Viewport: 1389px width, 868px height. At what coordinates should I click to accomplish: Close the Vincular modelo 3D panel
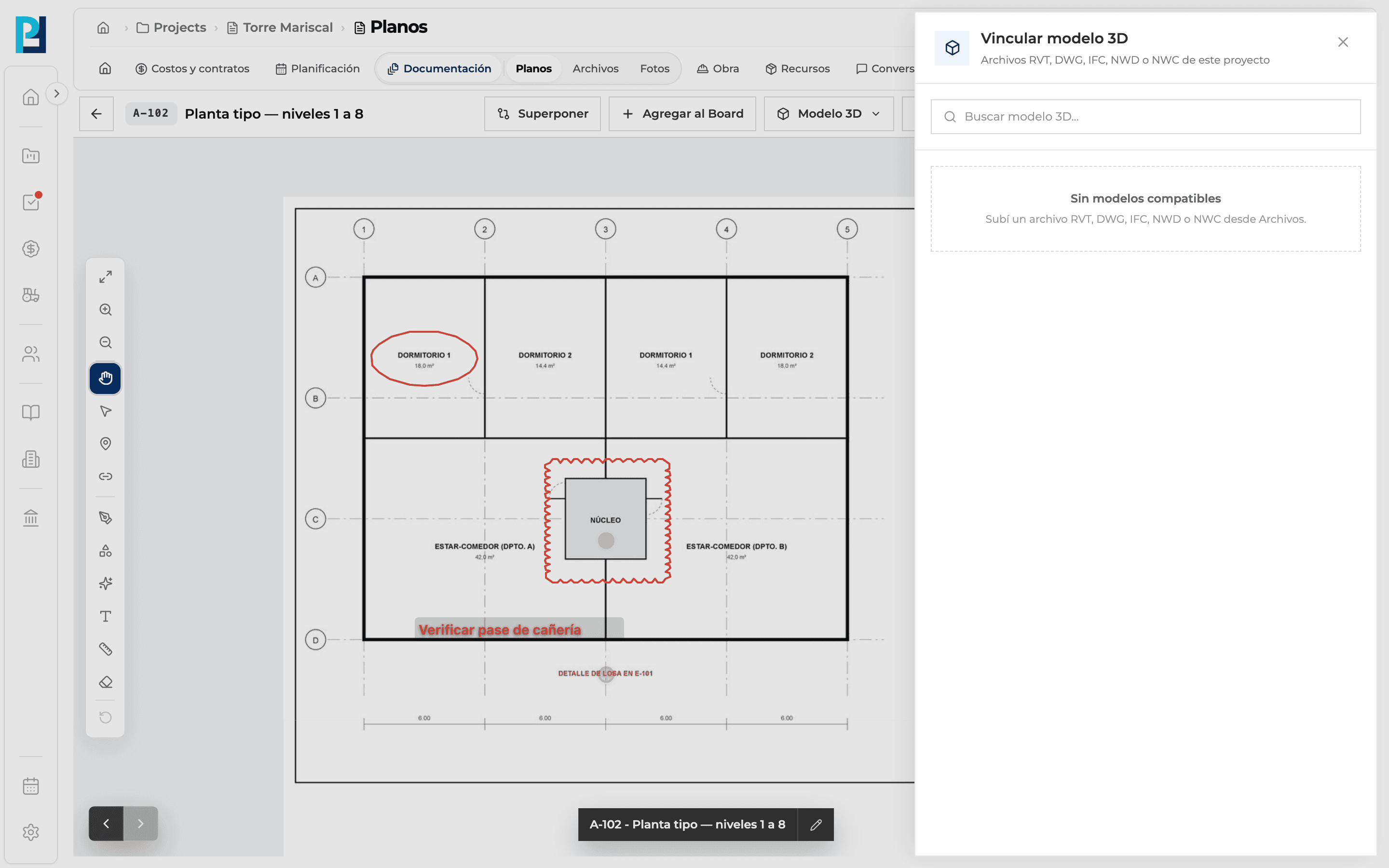click(x=1343, y=42)
